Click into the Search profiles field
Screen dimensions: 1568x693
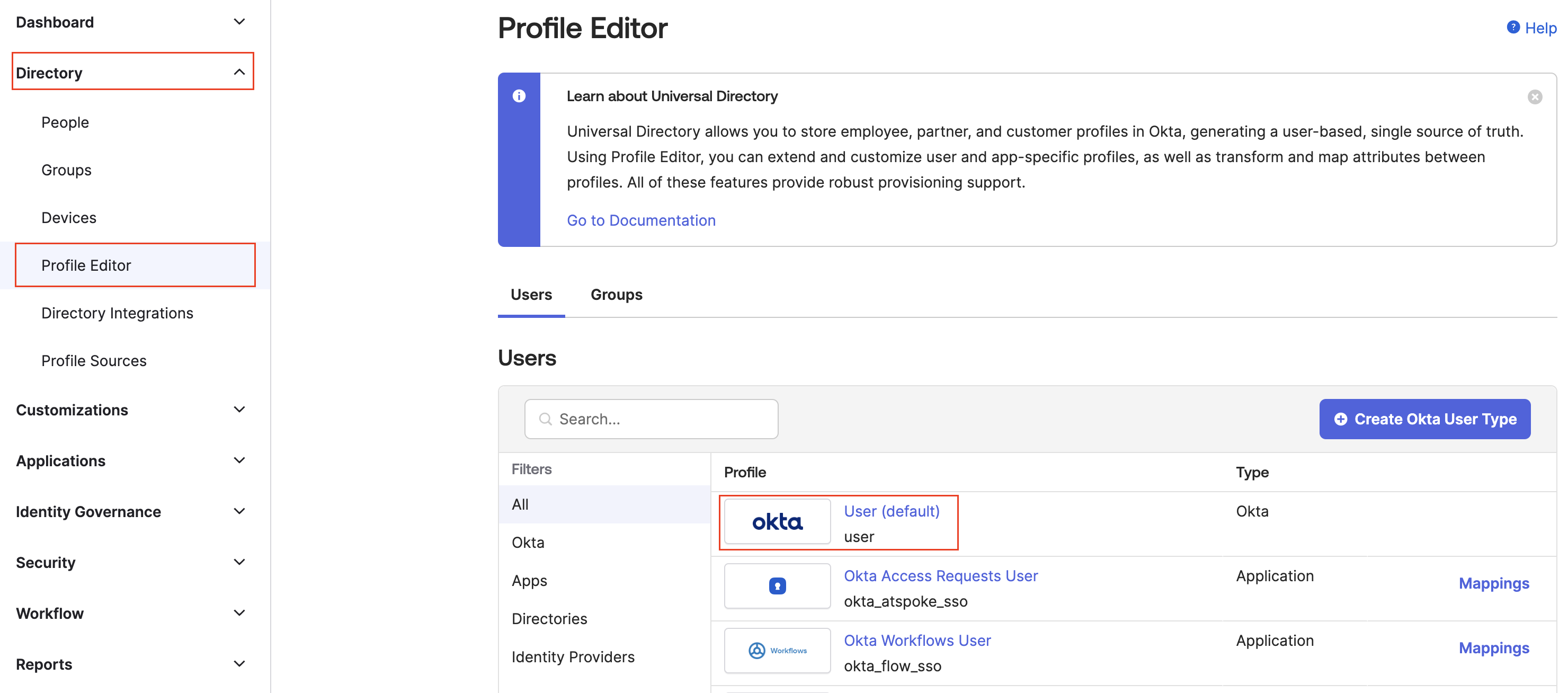(x=651, y=419)
